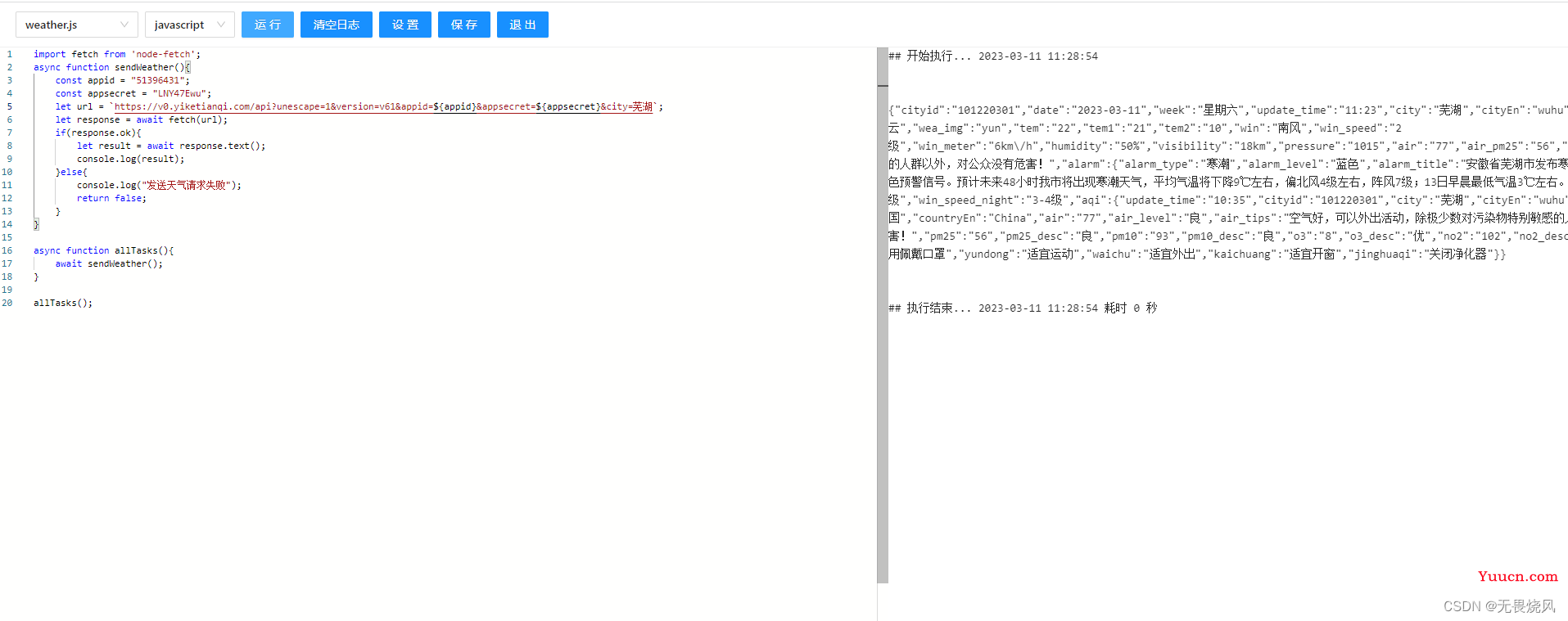1568x621 pixels.
Task: Open the javascript language dropdown
Action: pos(189,25)
